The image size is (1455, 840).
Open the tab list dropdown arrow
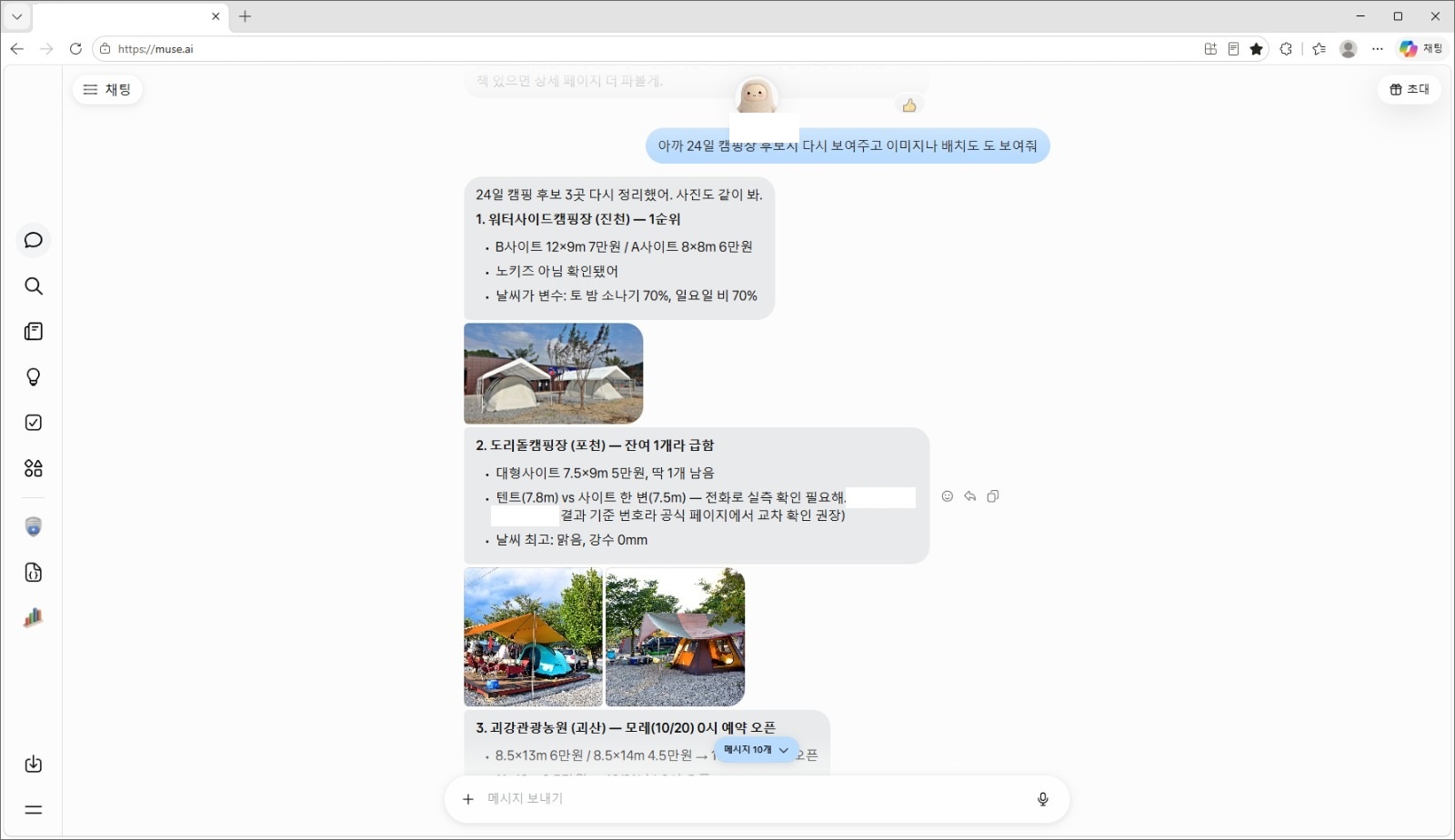point(17,16)
